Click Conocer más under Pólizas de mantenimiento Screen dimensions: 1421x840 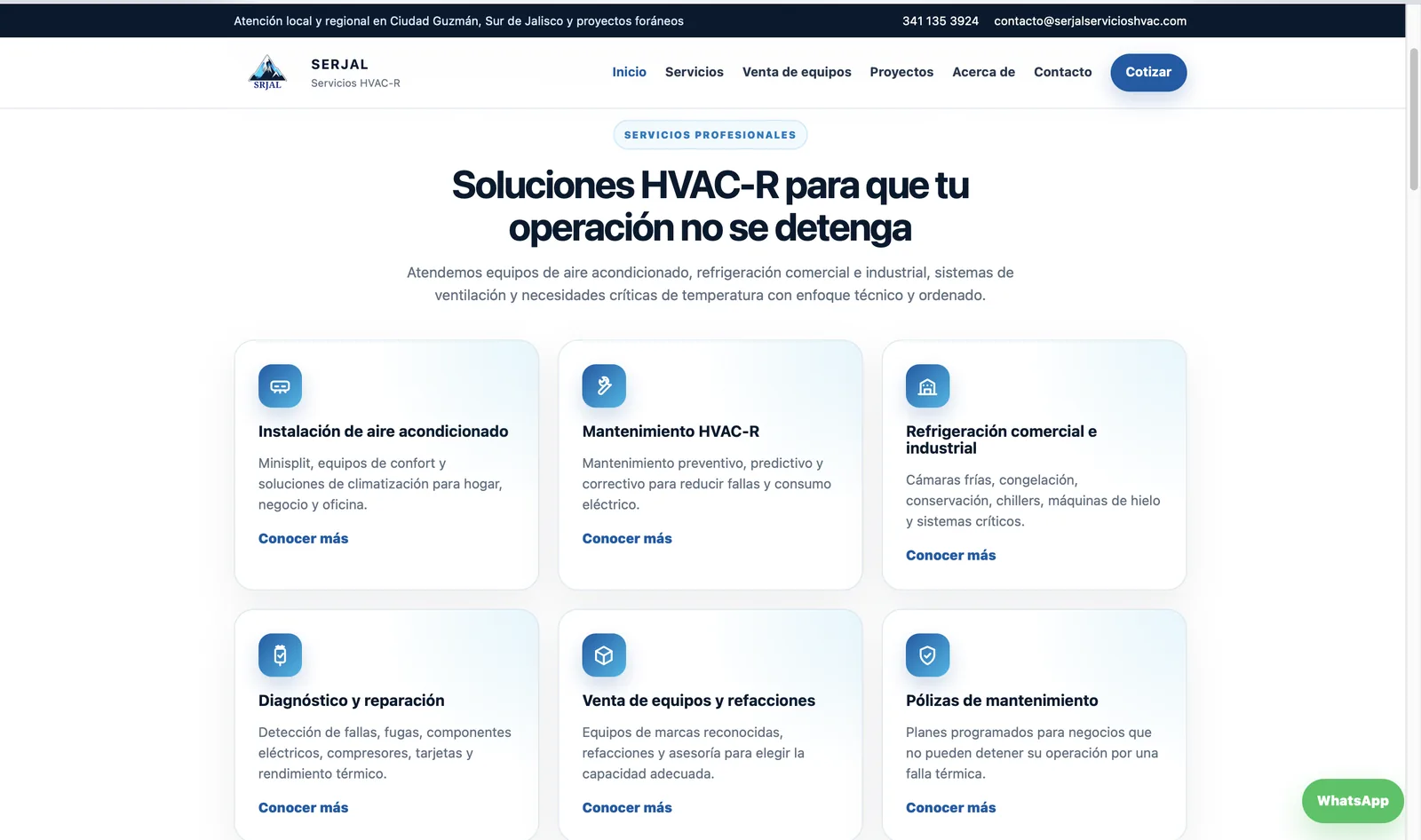[x=950, y=807]
